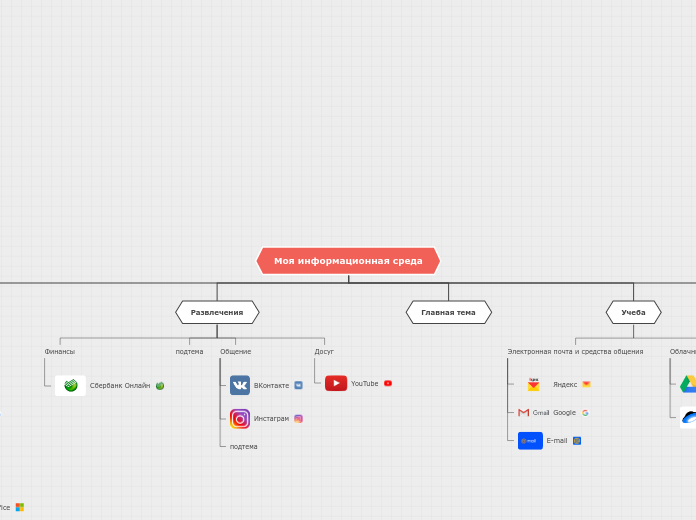Open the small VK link icon after "ВКонтакте"
This screenshot has width=696, height=520.
(x=298, y=385)
